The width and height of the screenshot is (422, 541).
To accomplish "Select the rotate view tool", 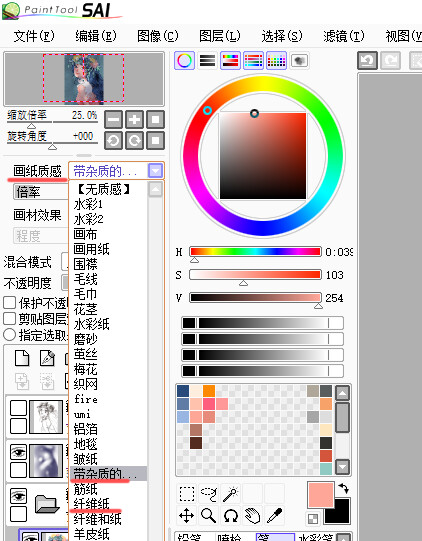I will tap(231, 516).
